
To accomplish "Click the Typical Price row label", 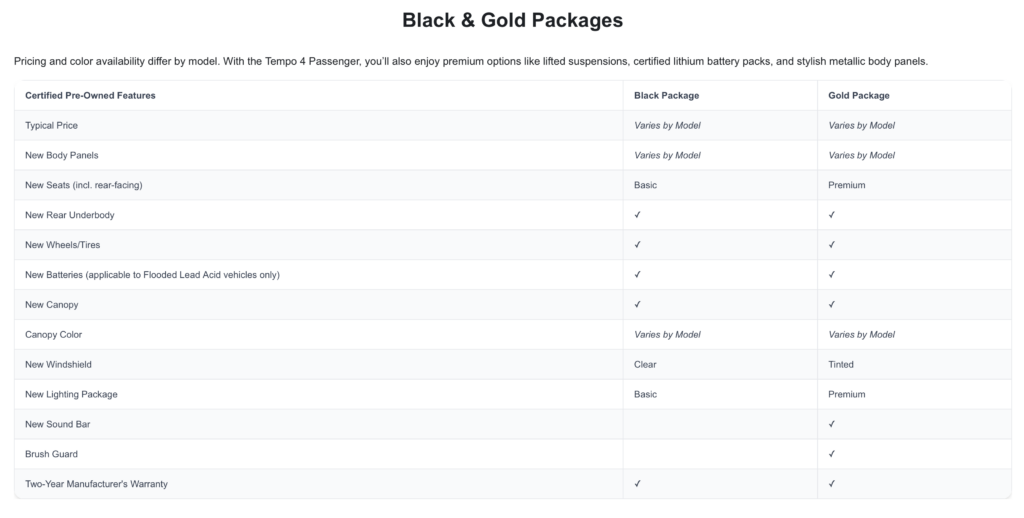I will tap(51, 126).
